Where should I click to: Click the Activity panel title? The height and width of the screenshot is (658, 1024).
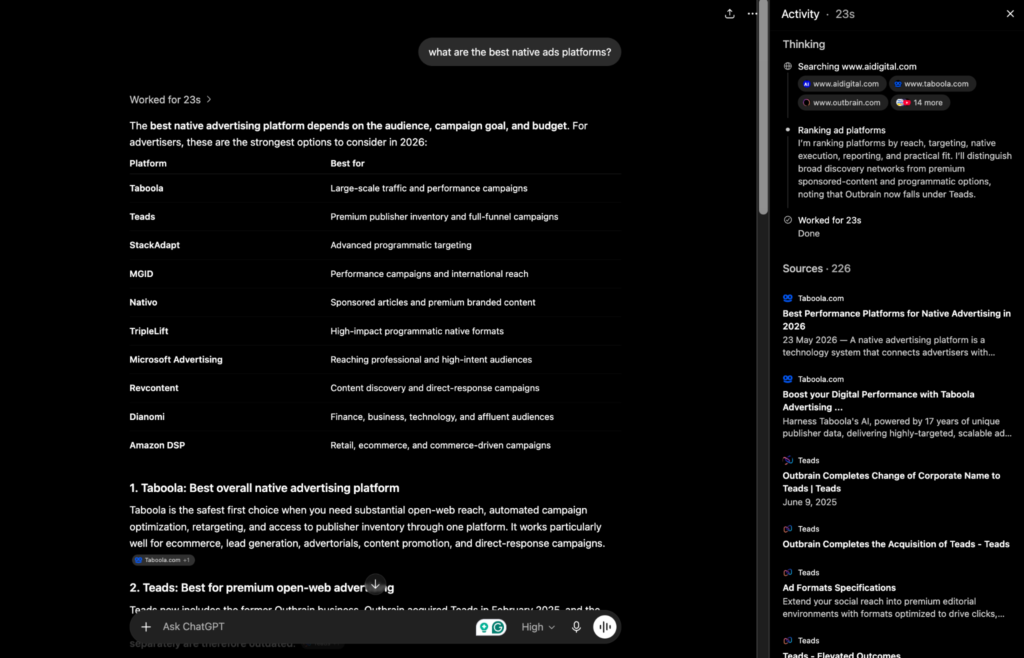tap(800, 14)
